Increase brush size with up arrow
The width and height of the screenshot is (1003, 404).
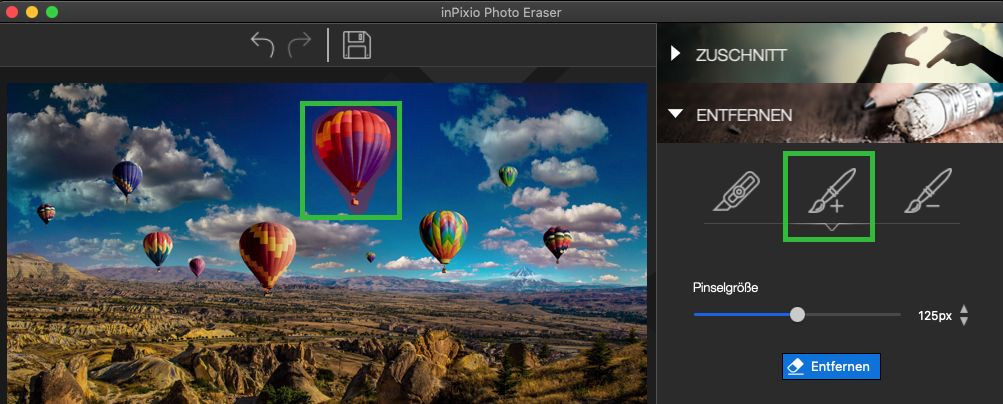[x=964, y=309]
